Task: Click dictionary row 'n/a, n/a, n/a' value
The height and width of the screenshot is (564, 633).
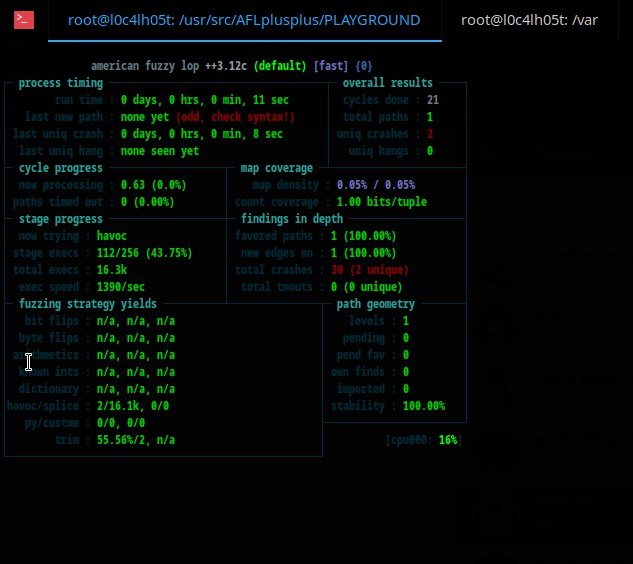Action: (136, 389)
